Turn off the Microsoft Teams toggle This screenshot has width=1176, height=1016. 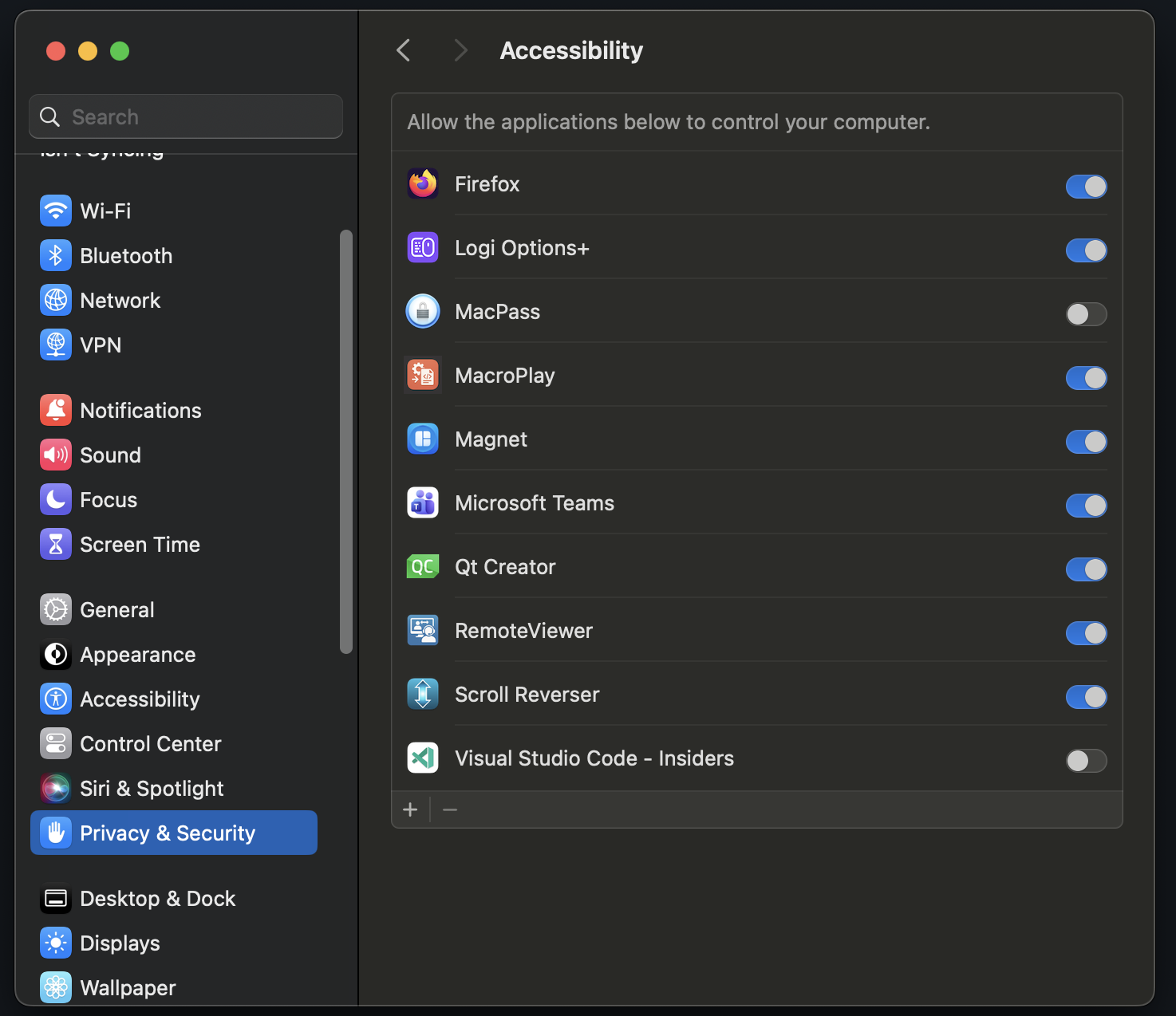(x=1086, y=506)
